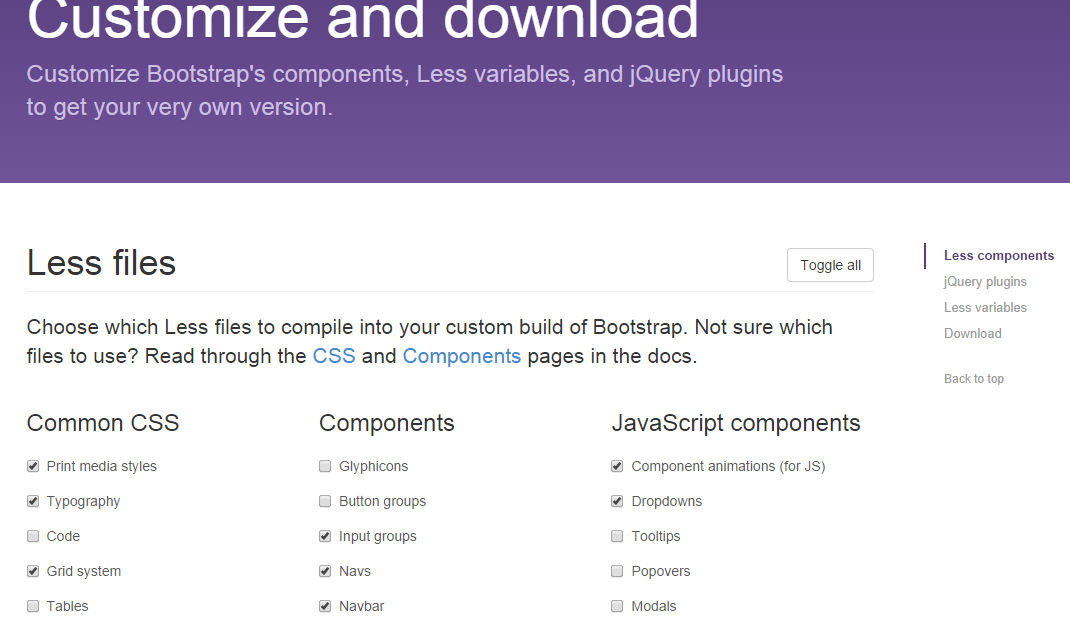Screen dimensions: 1070x626
Task: Disable the Navs checkbox
Action: [325, 571]
